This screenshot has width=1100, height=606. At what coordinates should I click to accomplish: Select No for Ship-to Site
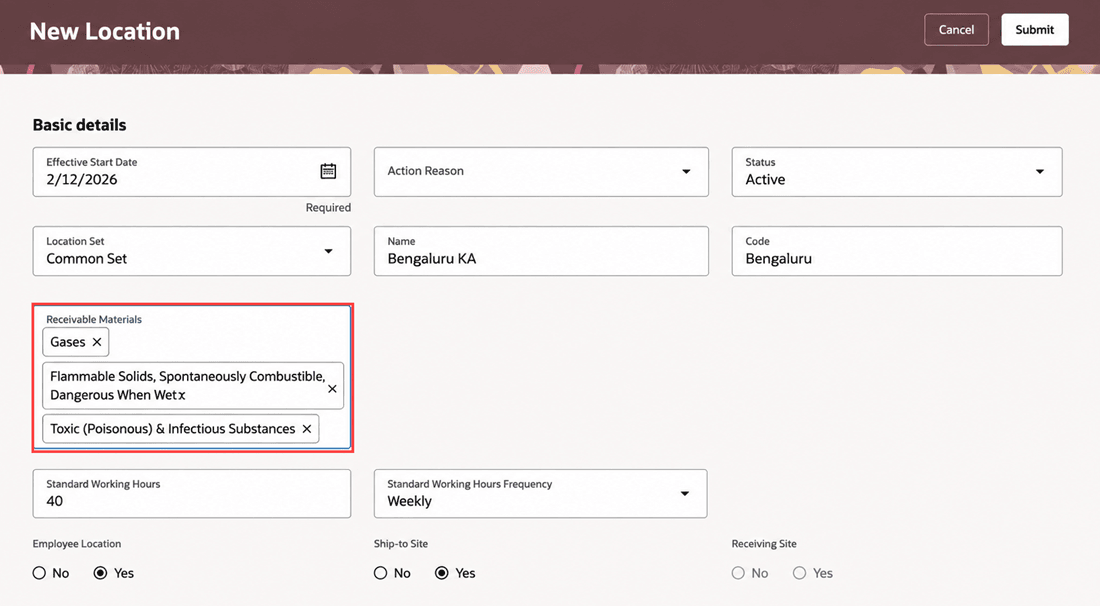click(x=380, y=573)
